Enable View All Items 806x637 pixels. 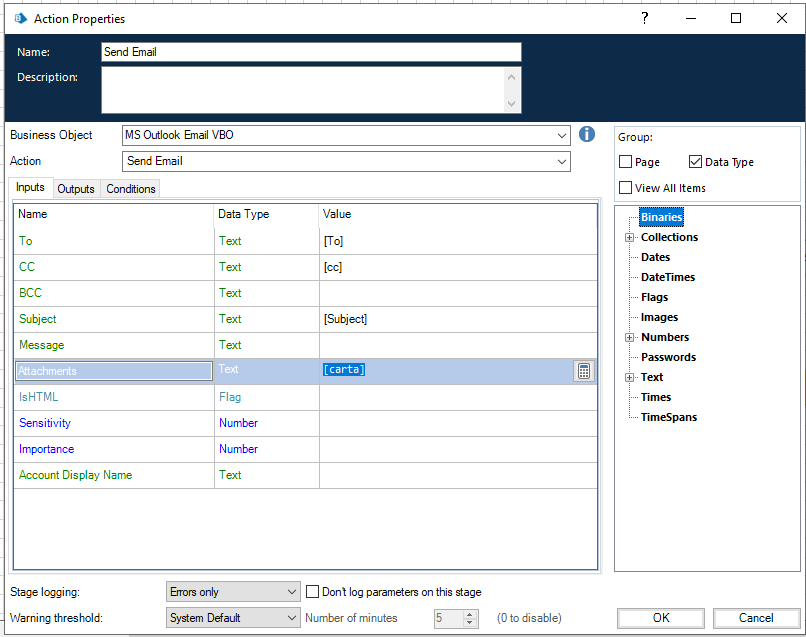[626, 187]
